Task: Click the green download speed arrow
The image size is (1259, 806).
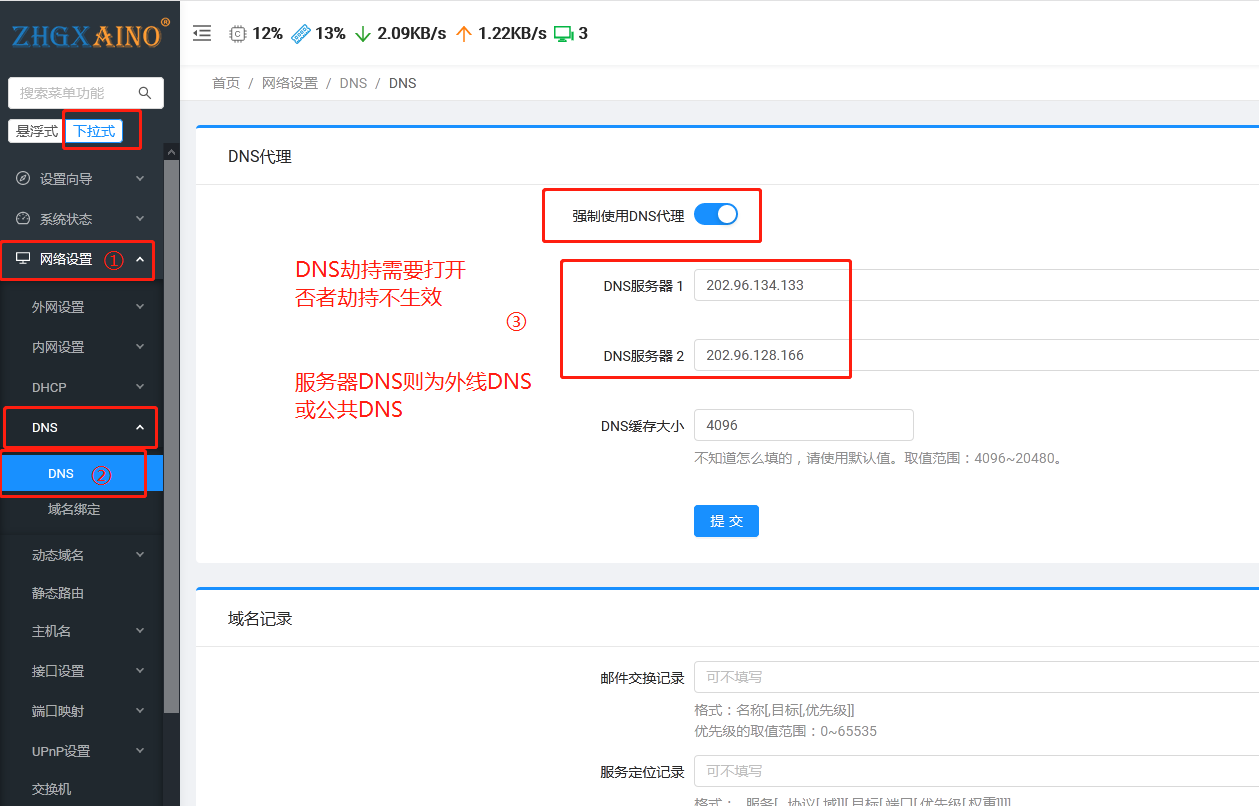Action: (x=363, y=33)
